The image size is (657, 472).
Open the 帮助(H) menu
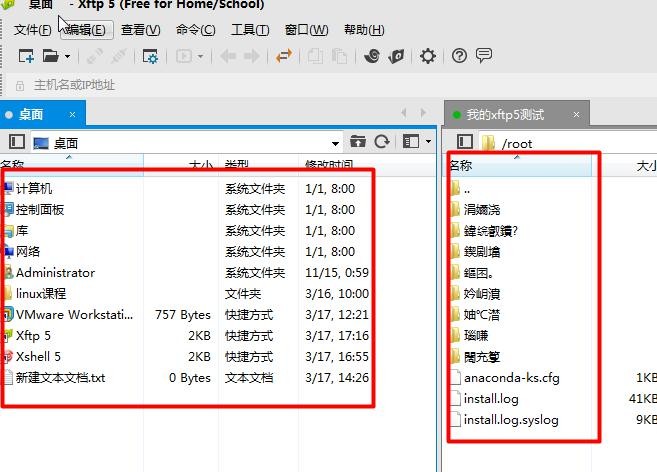tap(364, 30)
